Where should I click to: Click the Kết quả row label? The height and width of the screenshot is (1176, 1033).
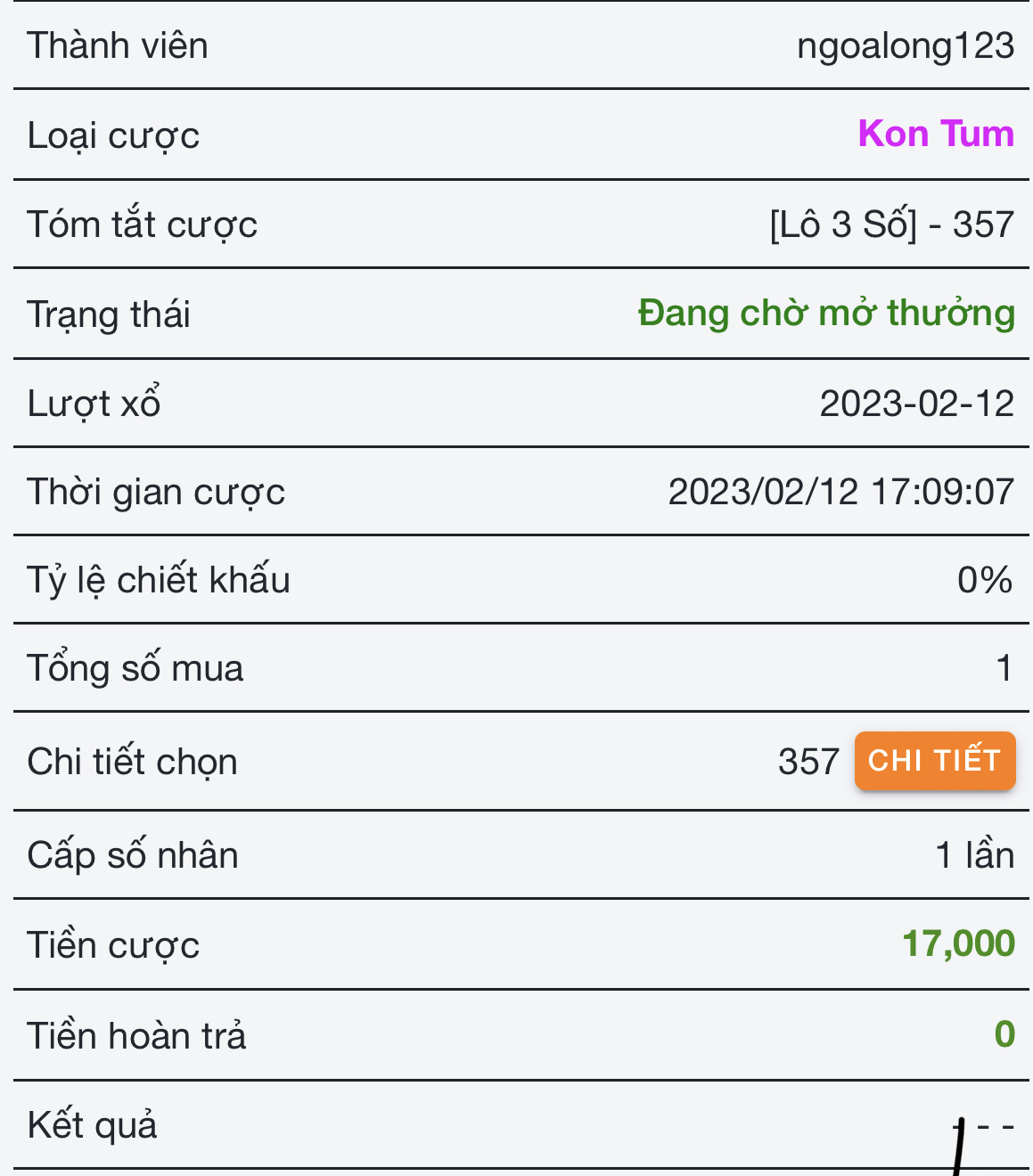pyautogui.click(x=92, y=1125)
